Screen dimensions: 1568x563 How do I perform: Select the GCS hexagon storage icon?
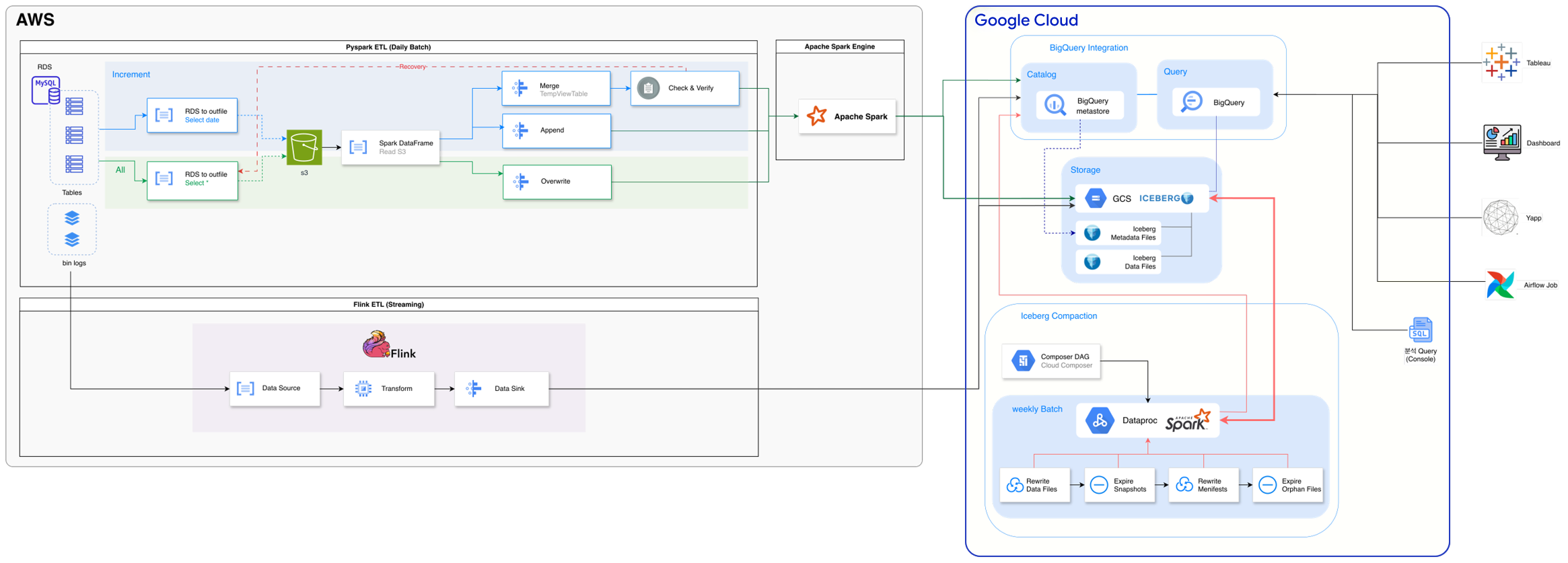(x=1096, y=198)
